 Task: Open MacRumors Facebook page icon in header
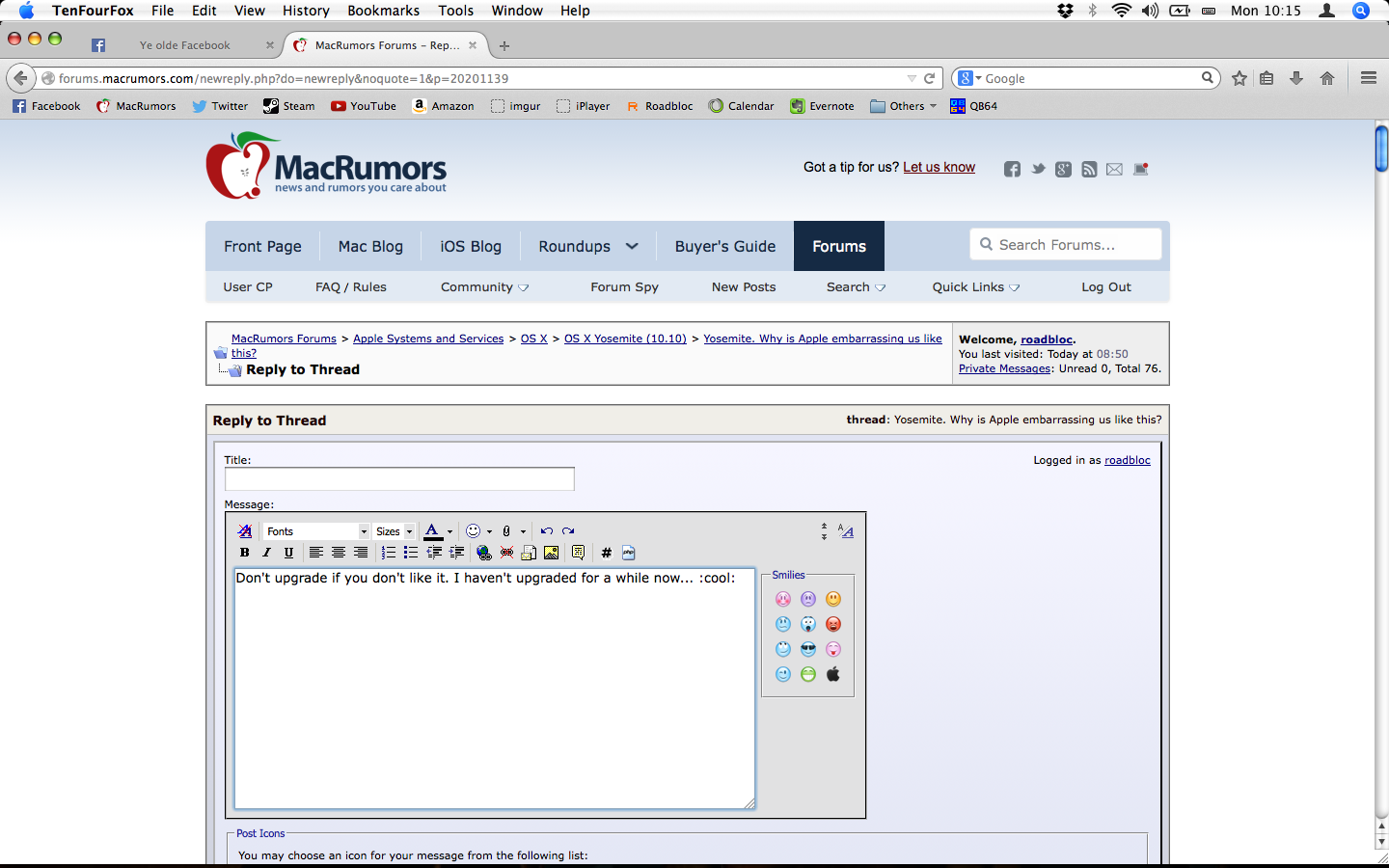[1012, 170]
